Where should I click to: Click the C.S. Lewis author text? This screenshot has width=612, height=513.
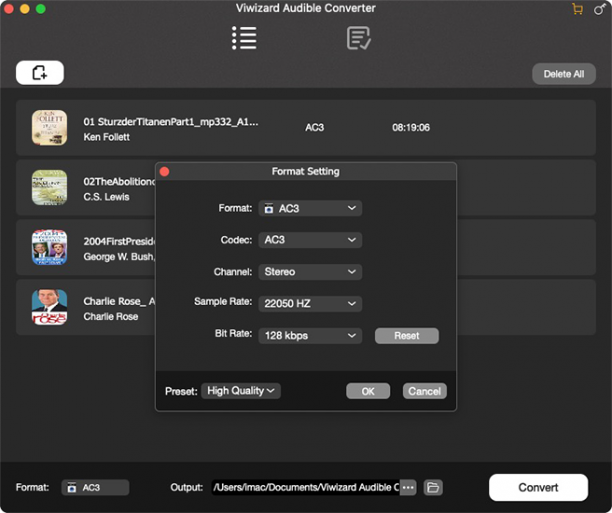click(106, 197)
